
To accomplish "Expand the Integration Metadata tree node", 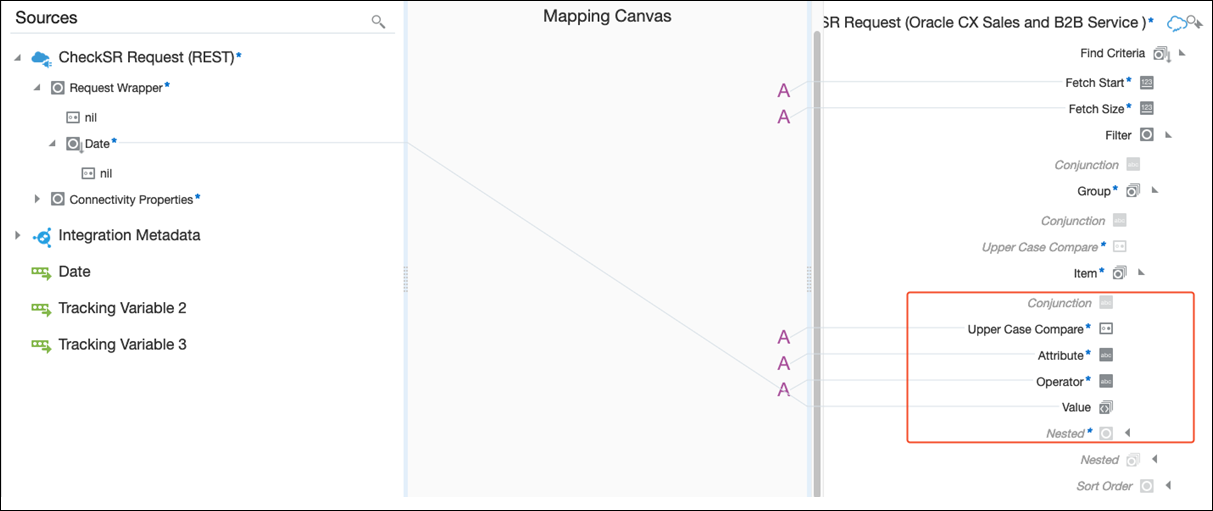I will pos(17,236).
